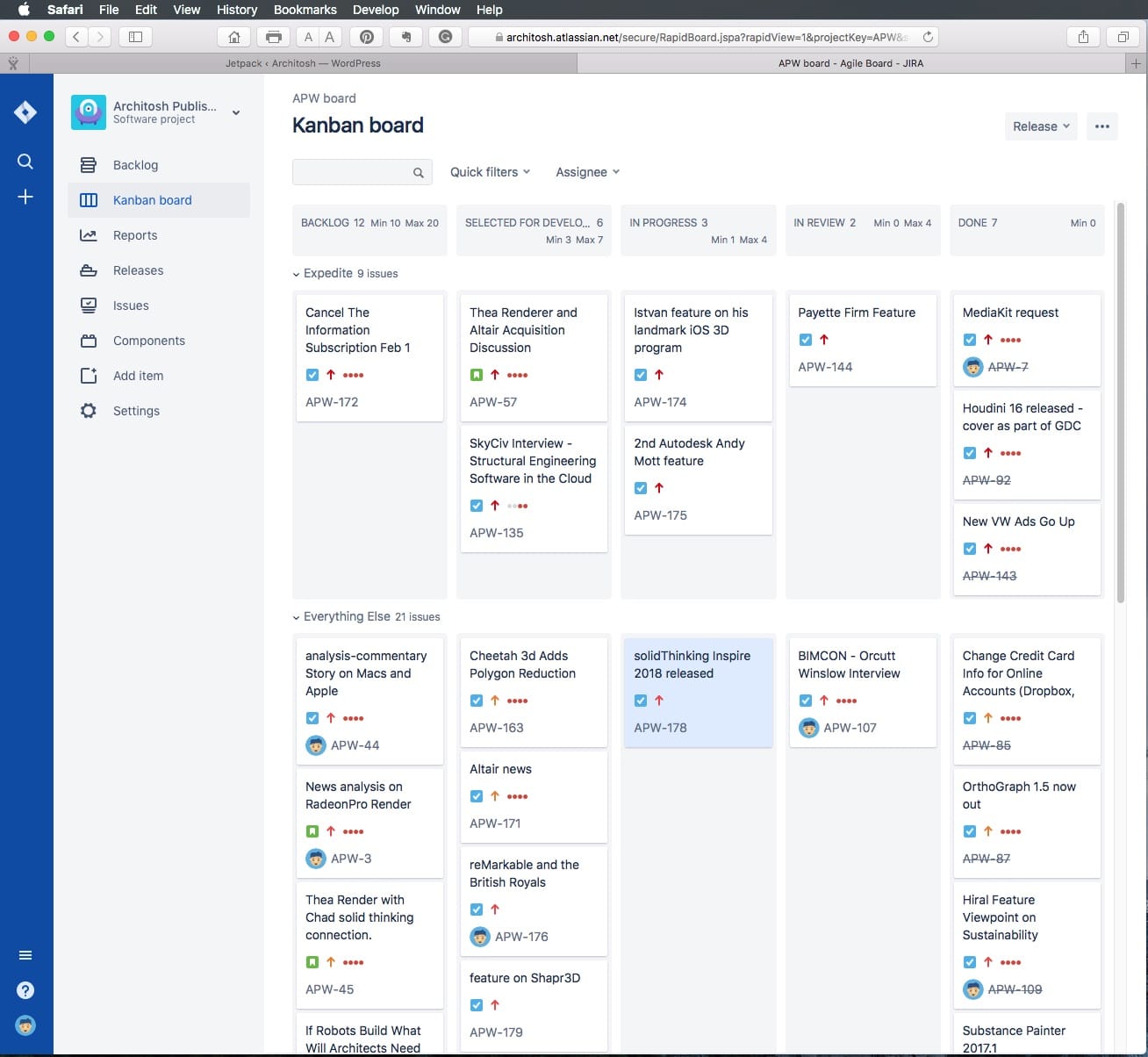Viewport: 1148px width, 1057px height.
Task: Collapse the Expedite swimlane
Action: [x=297, y=274]
